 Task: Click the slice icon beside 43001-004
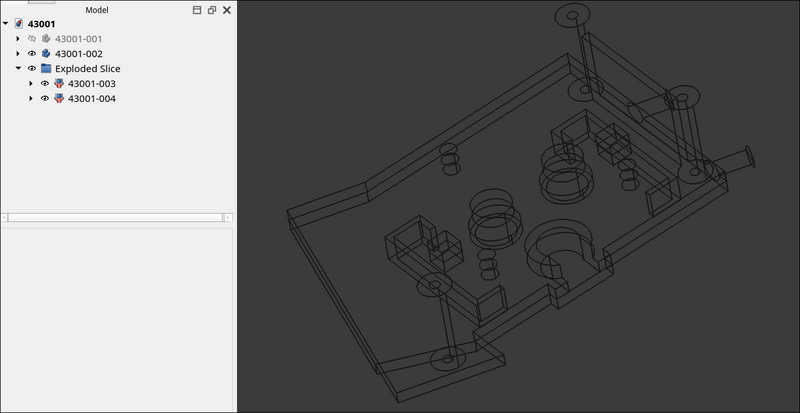coord(59,99)
